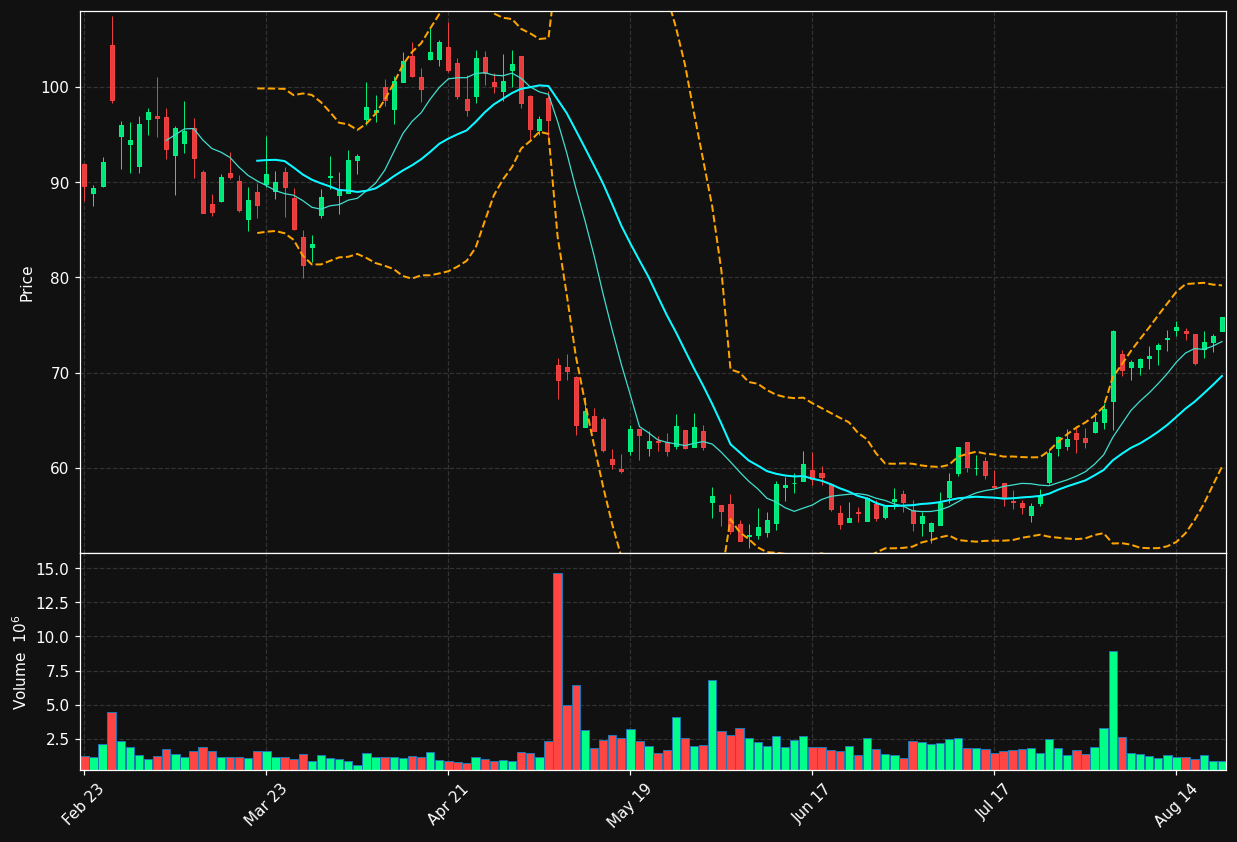Click the Volume axis title
The height and width of the screenshot is (842, 1237).
point(19,662)
